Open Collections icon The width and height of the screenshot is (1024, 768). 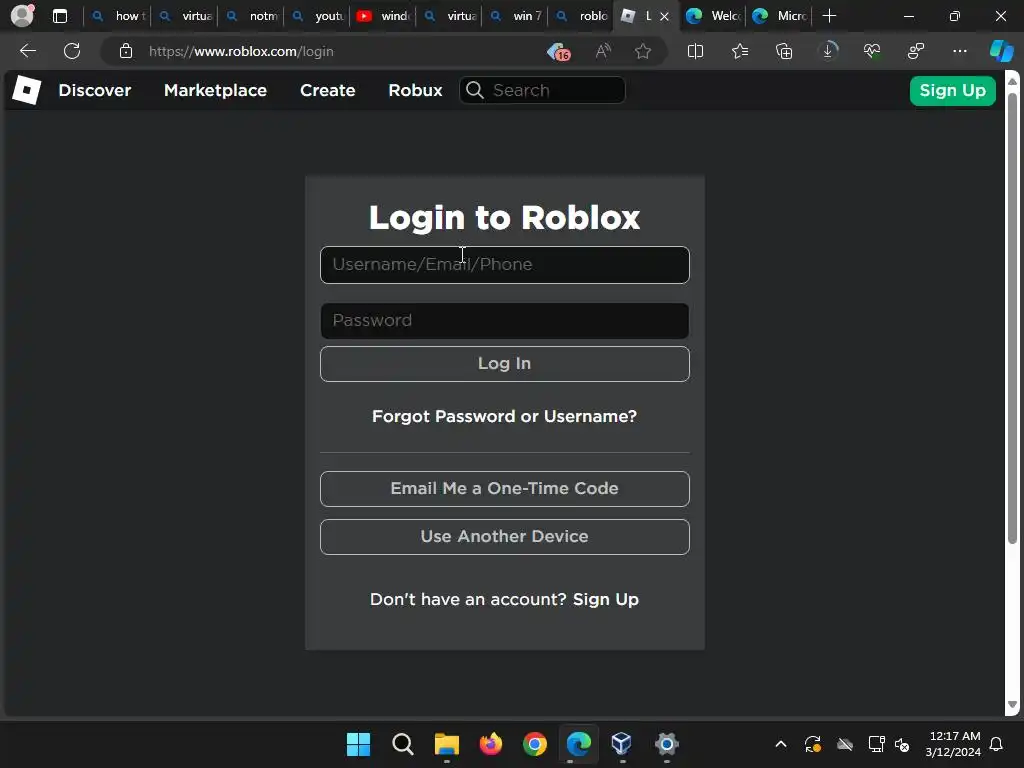(x=784, y=51)
